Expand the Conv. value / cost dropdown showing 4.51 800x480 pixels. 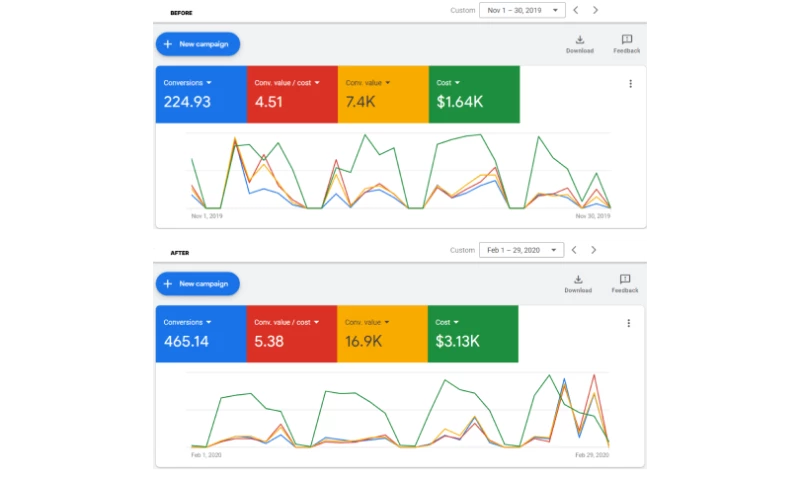(319, 83)
